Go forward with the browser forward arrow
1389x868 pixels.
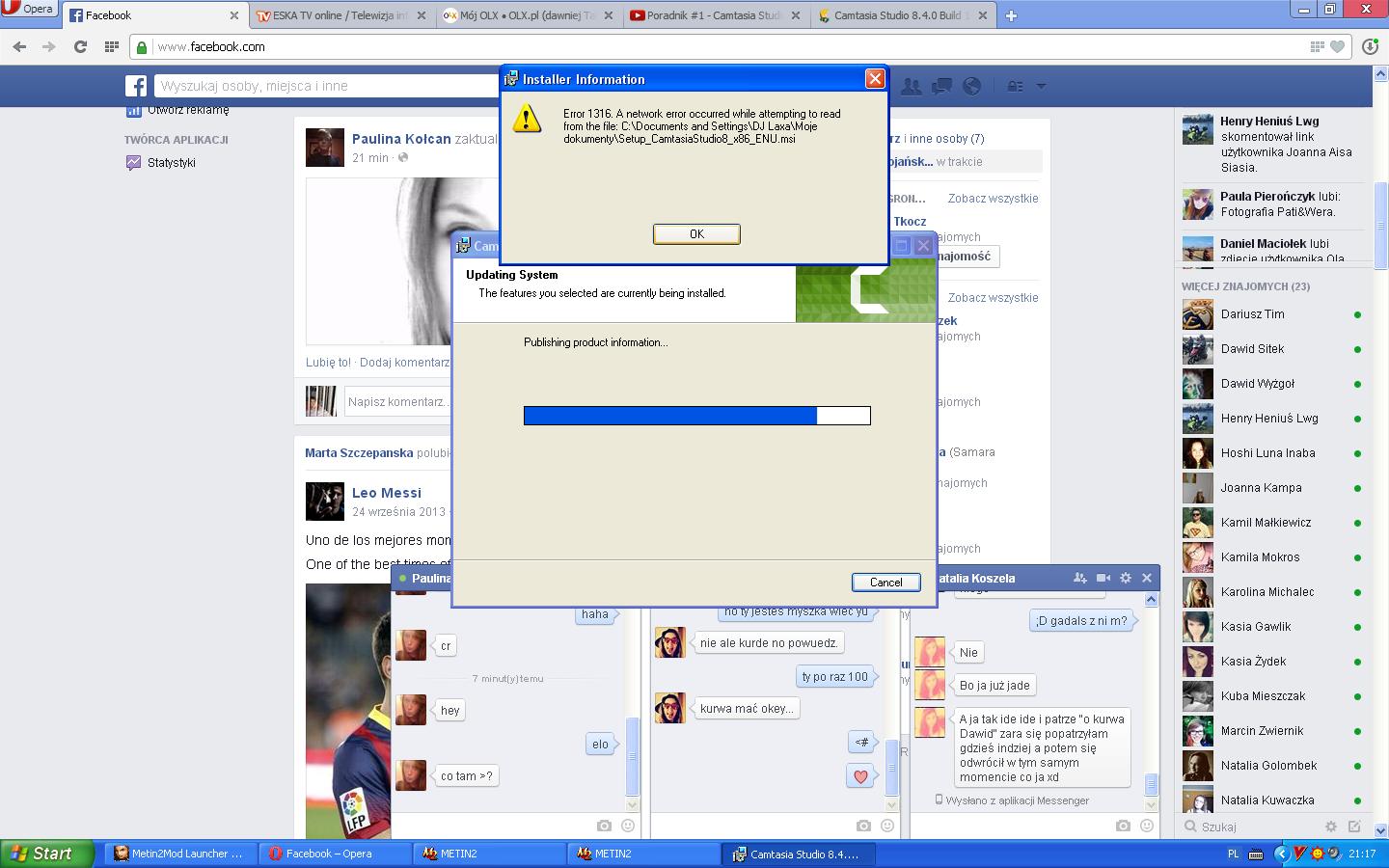click(x=49, y=46)
